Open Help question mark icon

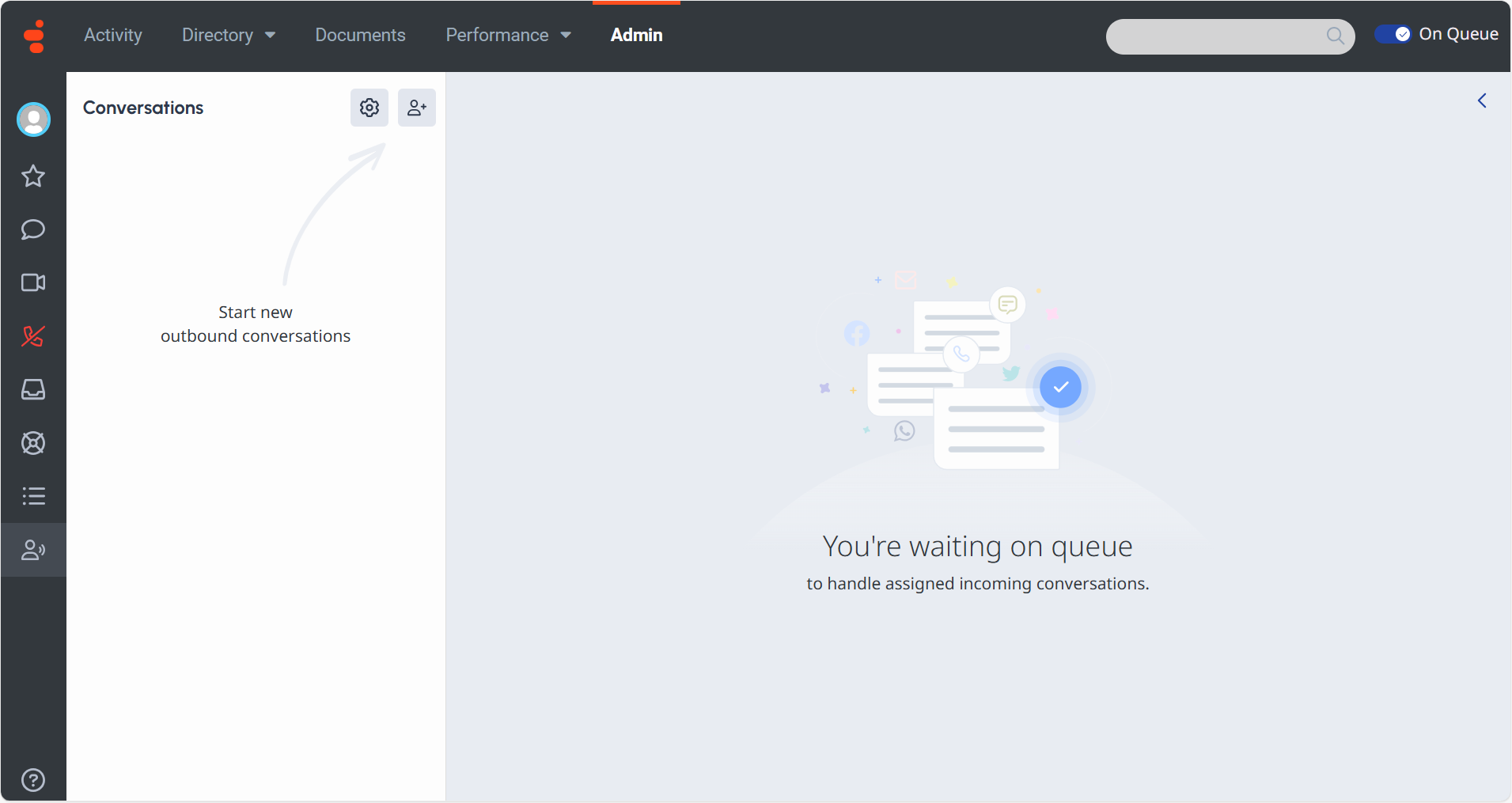[x=33, y=780]
